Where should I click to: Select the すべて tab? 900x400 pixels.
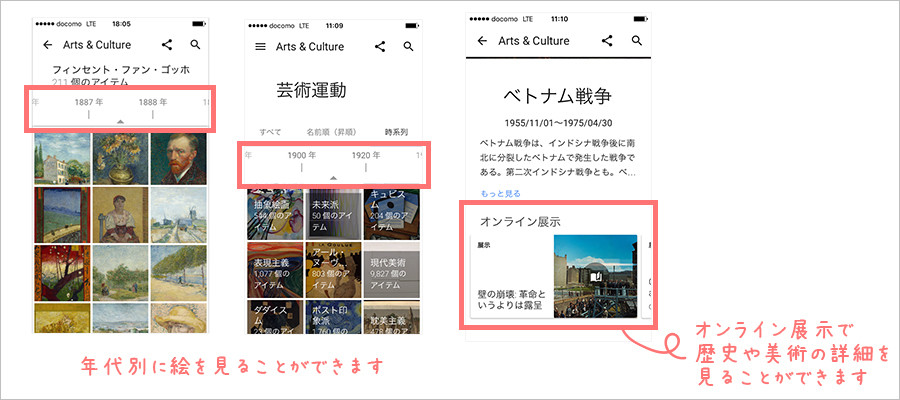tap(270, 132)
